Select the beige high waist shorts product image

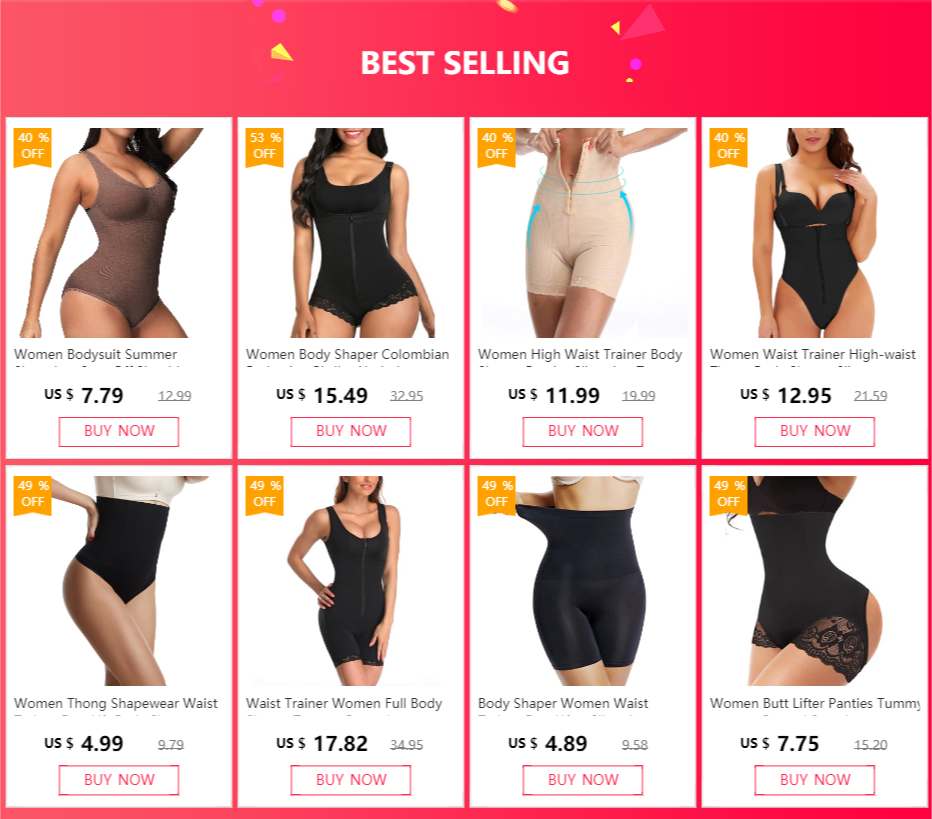(x=582, y=233)
